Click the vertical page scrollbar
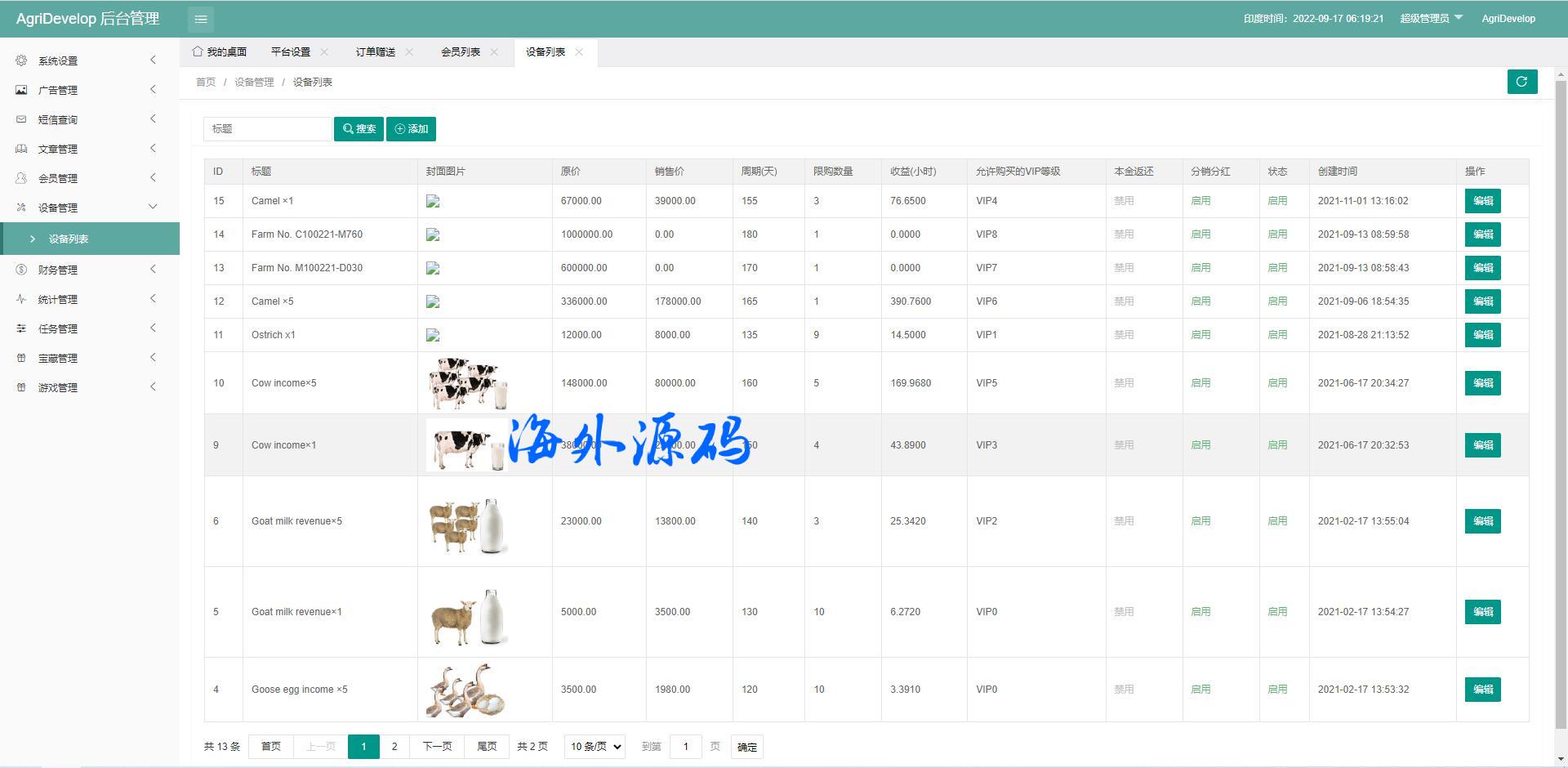This screenshot has width=1568, height=768. (1561, 409)
